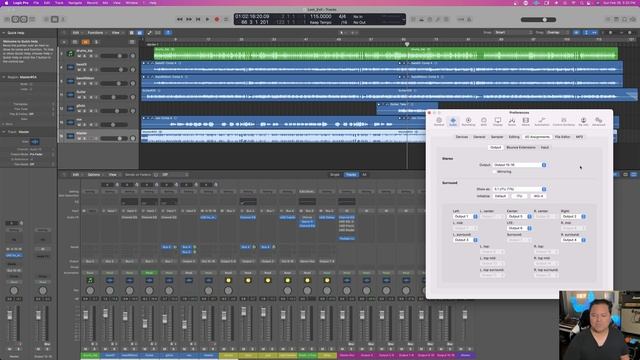Click the Fast Forward transport button

189,19
